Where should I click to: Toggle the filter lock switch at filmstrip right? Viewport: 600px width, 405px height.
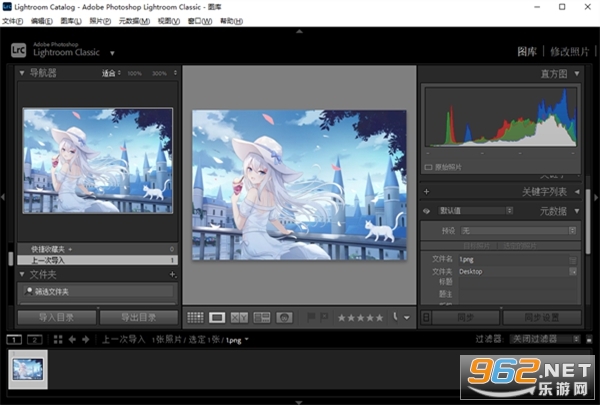pyautogui.click(x=589, y=339)
